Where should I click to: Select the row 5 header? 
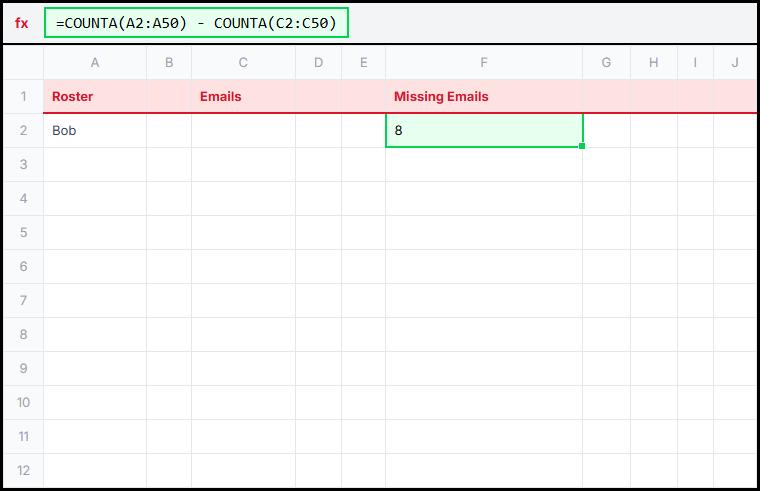click(23, 232)
